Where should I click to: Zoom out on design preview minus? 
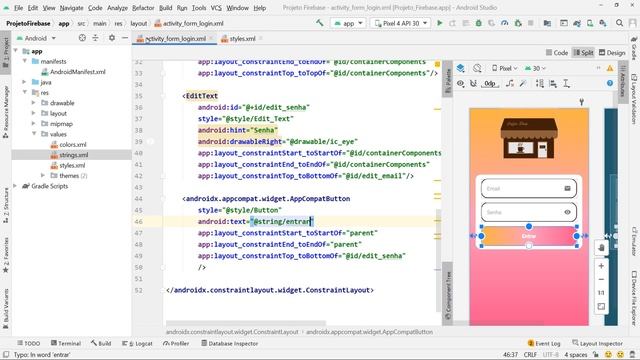click(x=601, y=279)
